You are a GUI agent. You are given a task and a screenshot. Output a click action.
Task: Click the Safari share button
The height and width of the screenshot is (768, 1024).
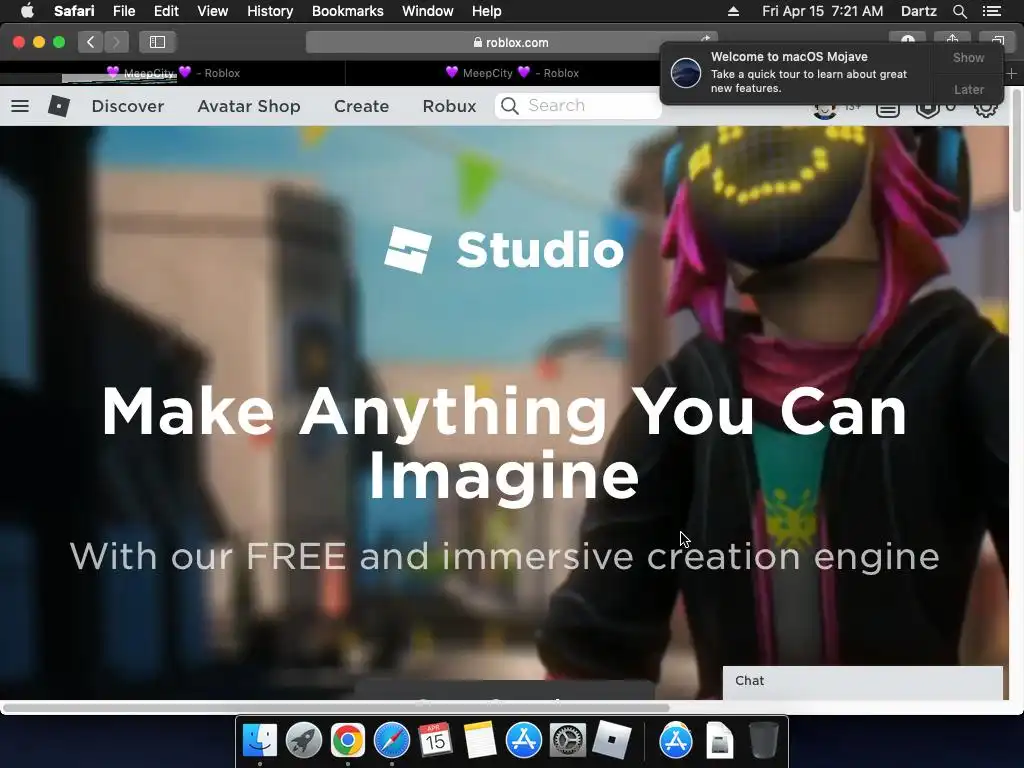952,40
